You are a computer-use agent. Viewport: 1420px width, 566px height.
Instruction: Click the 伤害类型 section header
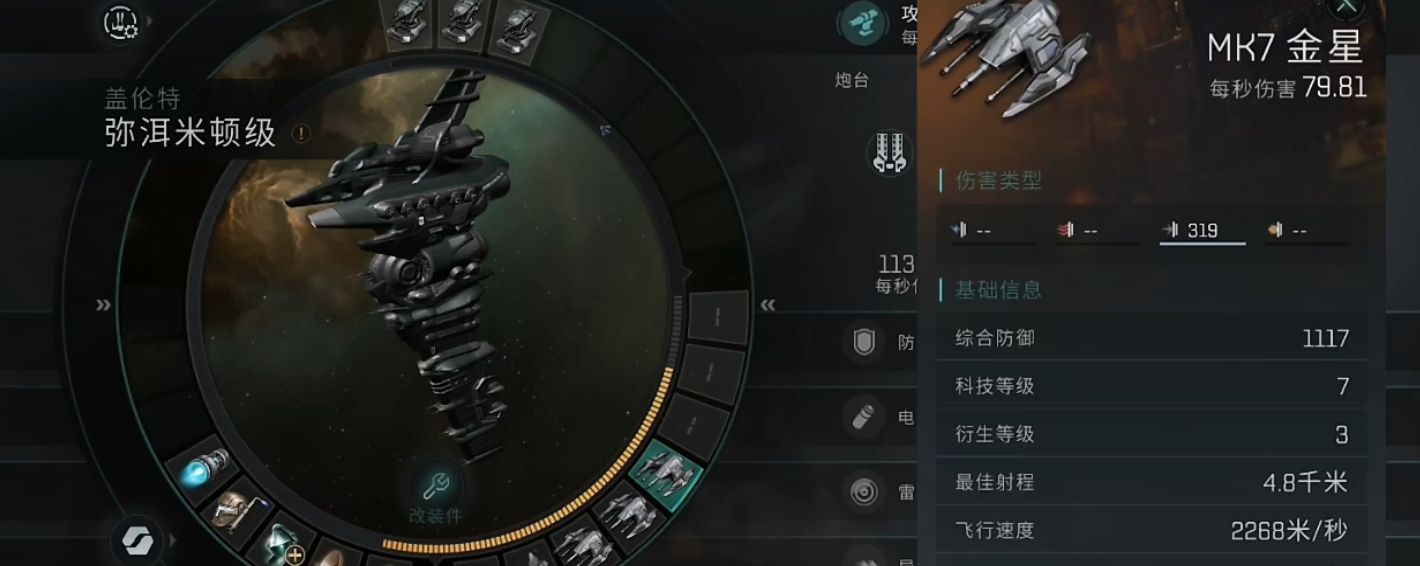[x=999, y=180]
